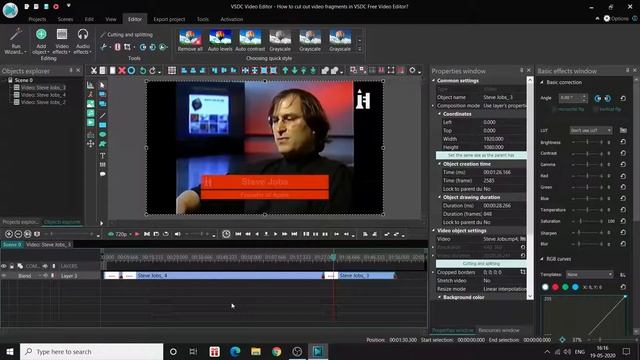Screen dimensions: 640x360
Task: Toggle the eye icon in layers header
Action: click(x=4, y=266)
